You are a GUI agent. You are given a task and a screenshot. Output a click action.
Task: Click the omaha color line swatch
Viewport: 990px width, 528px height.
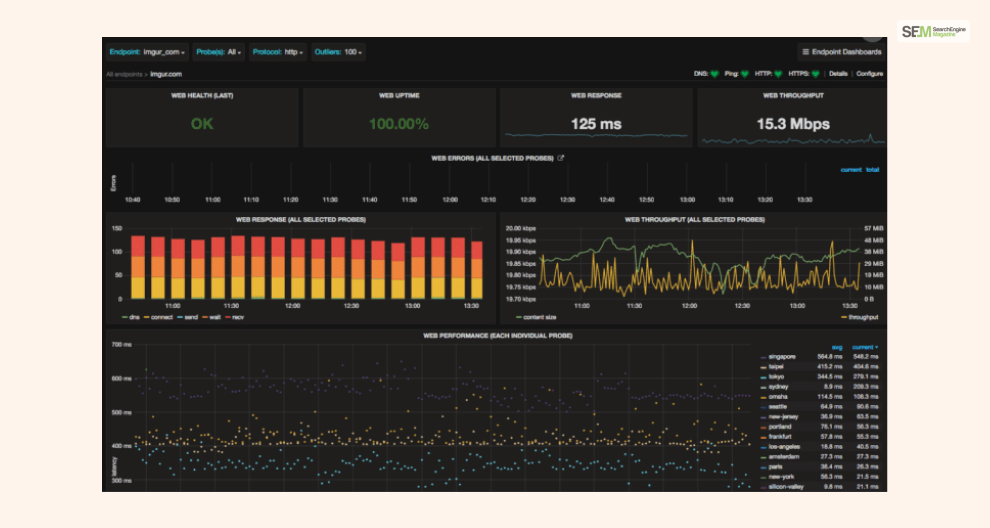click(x=763, y=397)
